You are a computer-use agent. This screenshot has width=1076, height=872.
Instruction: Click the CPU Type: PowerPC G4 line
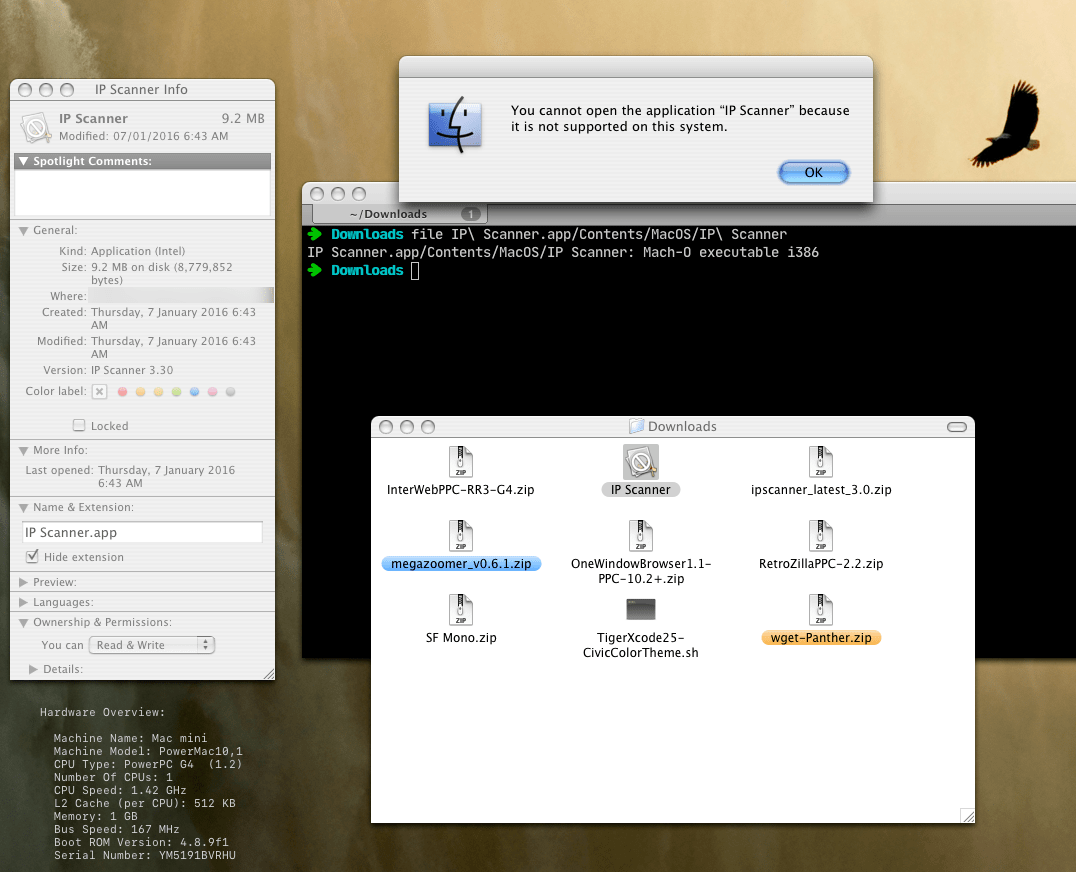[148, 764]
